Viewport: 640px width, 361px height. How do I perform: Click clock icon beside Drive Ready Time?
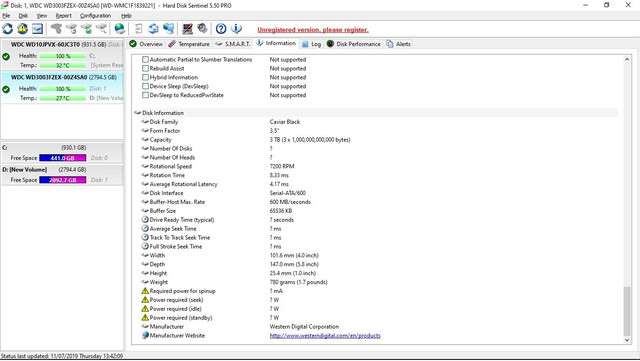(145, 220)
